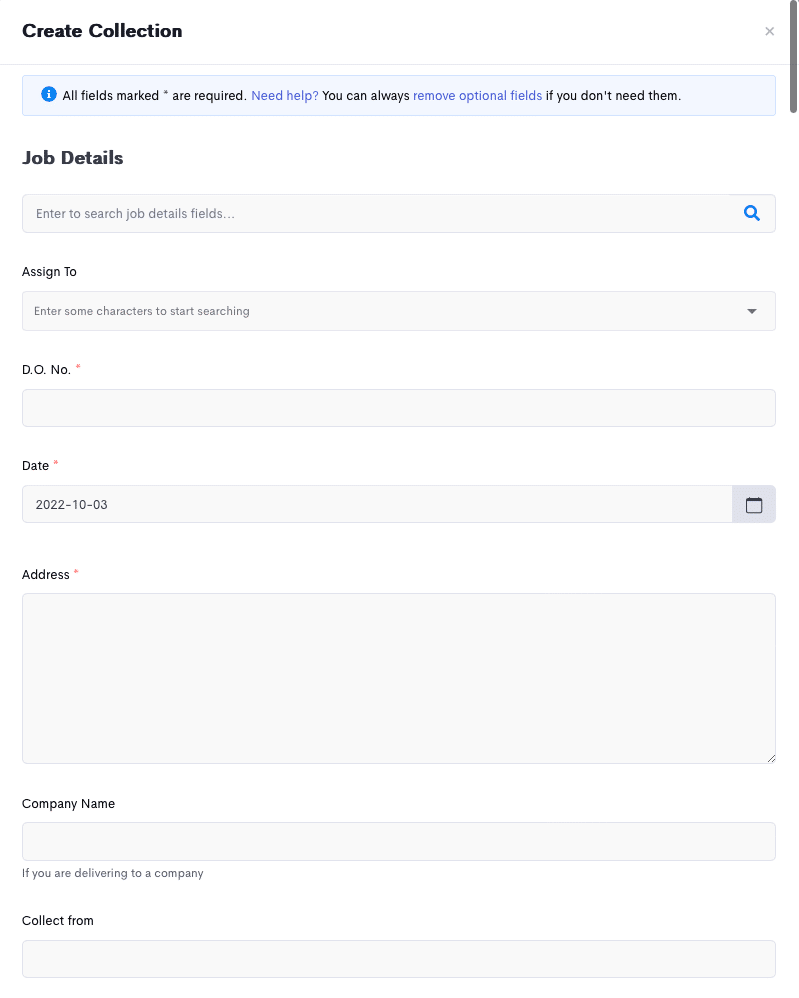The height and width of the screenshot is (998, 799).
Task: Click into the D.O. No. field
Action: point(399,408)
